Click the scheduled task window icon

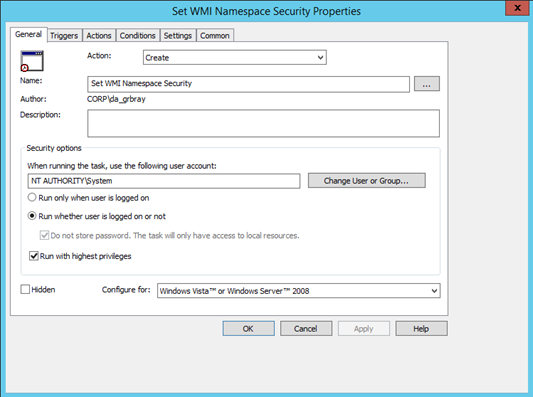32,61
